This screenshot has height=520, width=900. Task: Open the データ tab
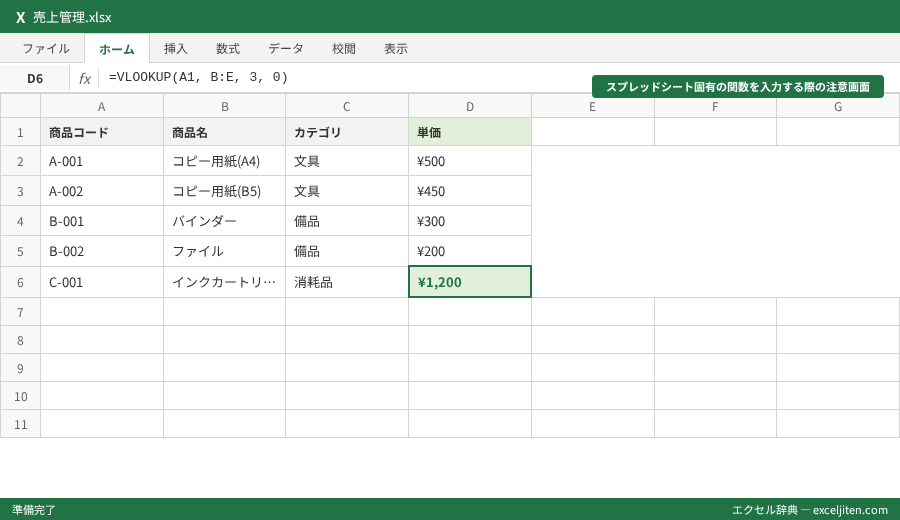[x=286, y=49]
